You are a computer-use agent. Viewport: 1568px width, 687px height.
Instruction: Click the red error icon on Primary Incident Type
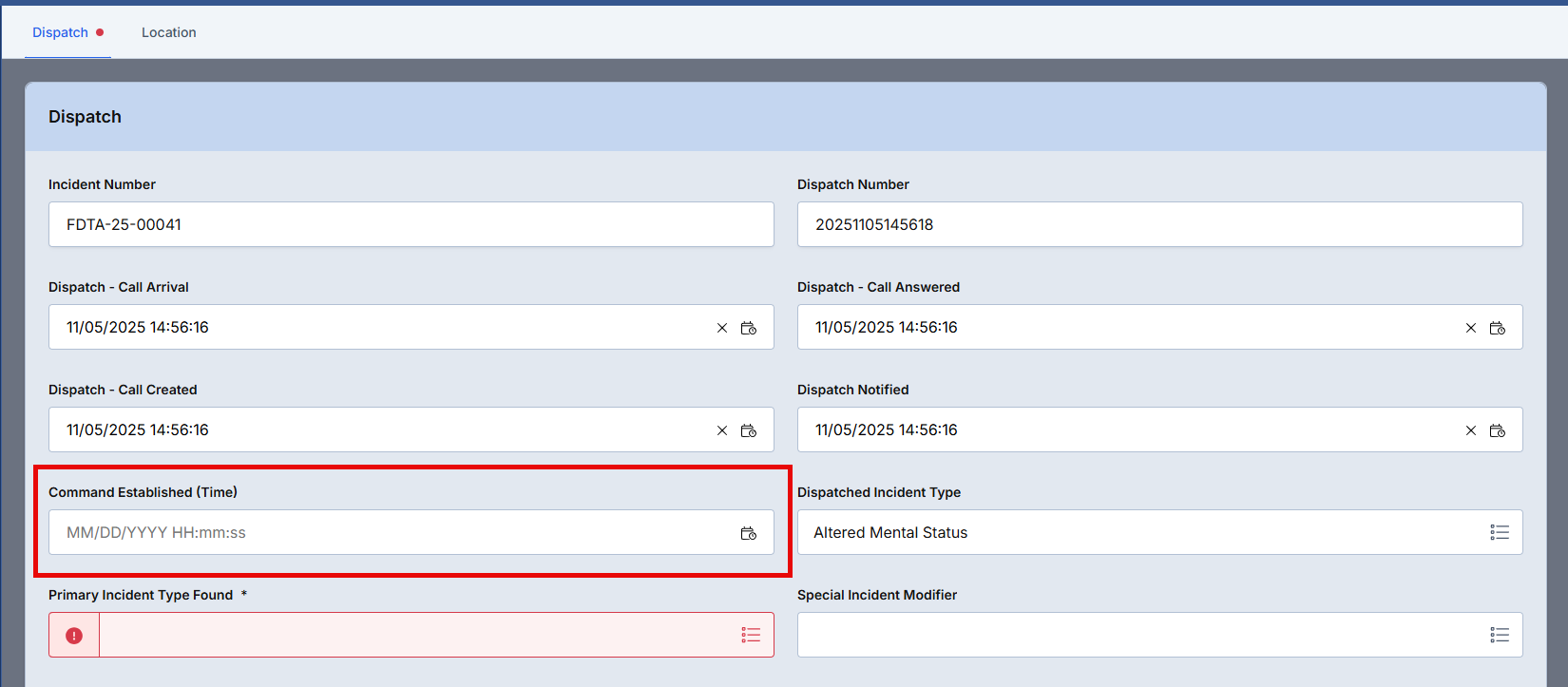click(74, 636)
